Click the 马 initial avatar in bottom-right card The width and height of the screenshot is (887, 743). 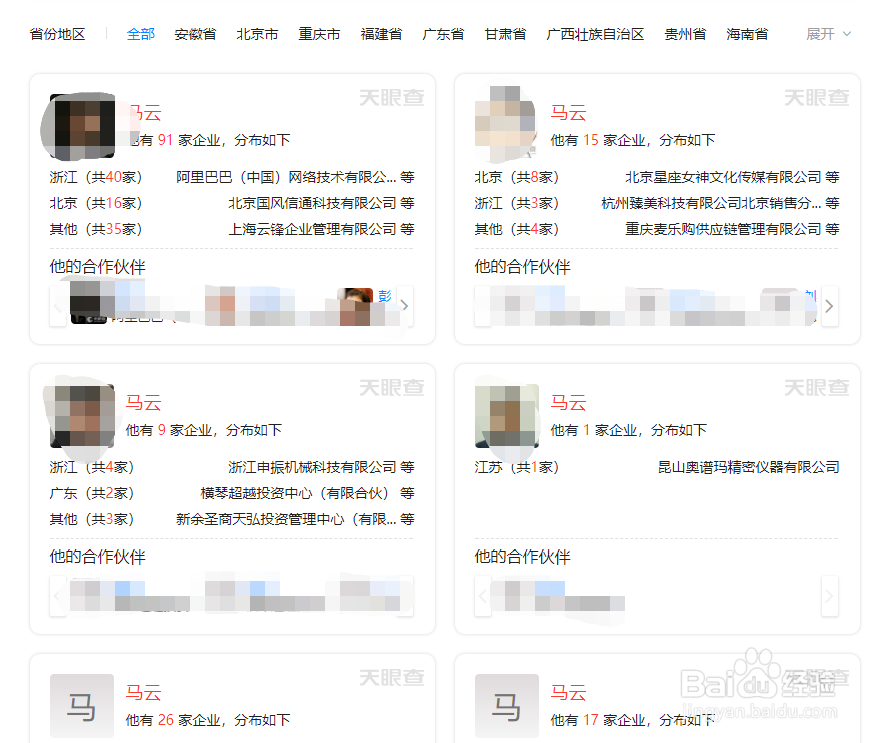pos(506,705)
